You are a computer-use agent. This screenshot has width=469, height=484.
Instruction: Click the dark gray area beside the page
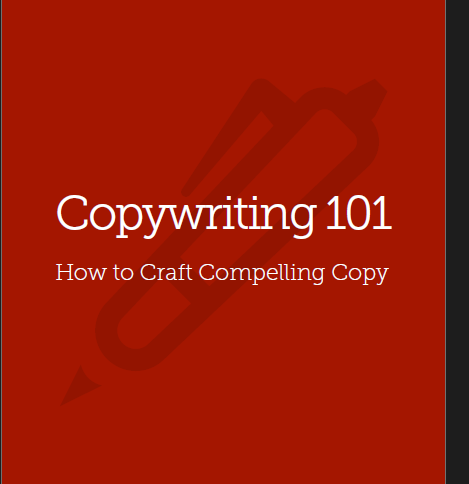coord(458,242)
